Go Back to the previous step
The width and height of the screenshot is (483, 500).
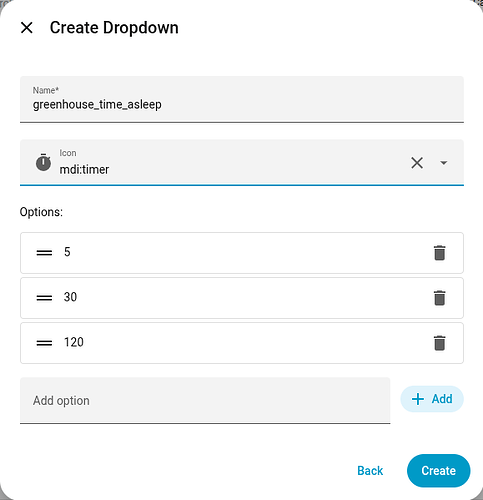click(x=370, y=471)
